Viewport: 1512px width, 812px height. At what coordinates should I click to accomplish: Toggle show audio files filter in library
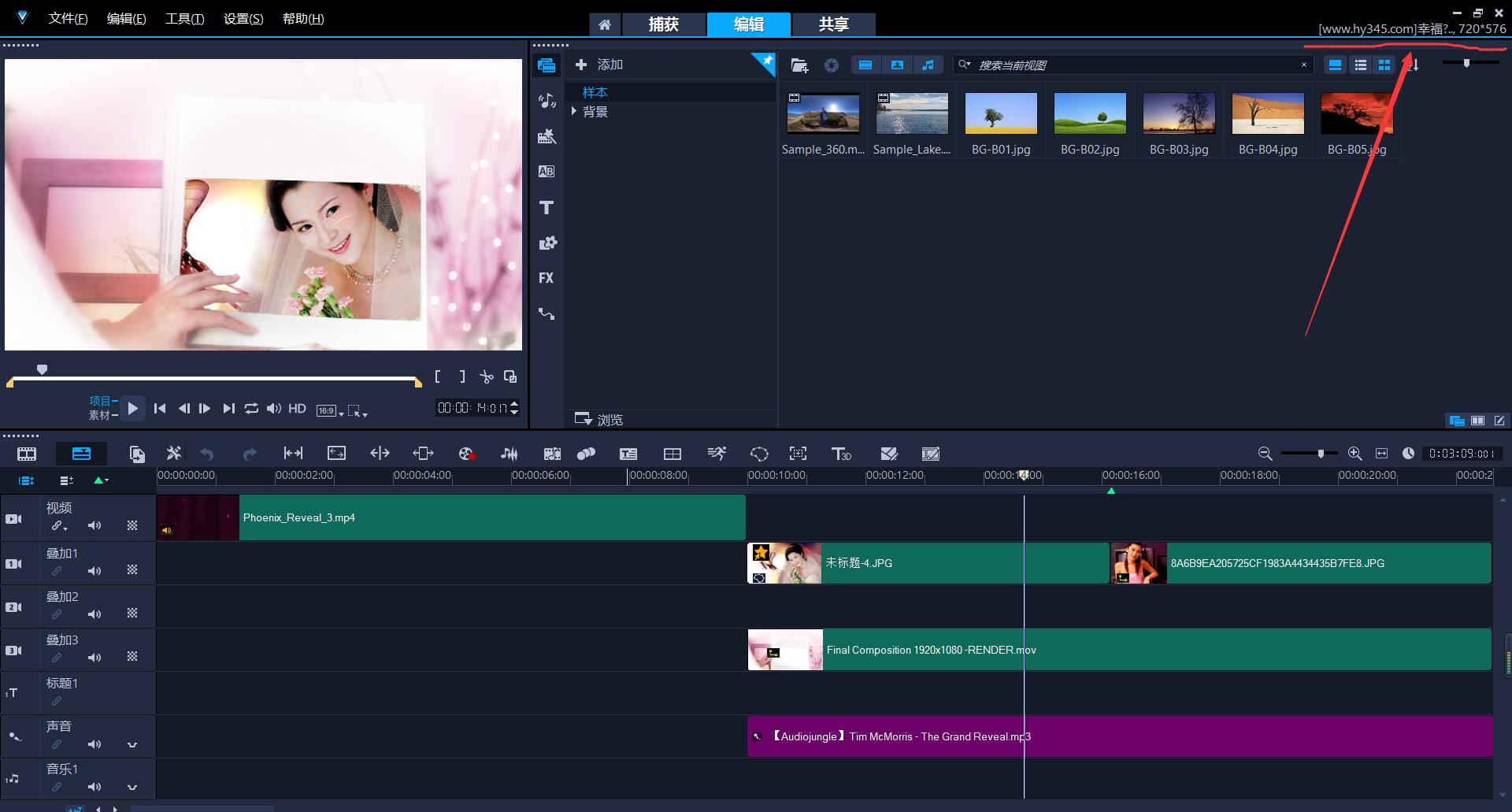pyautogui.click(x=928, y=65)
